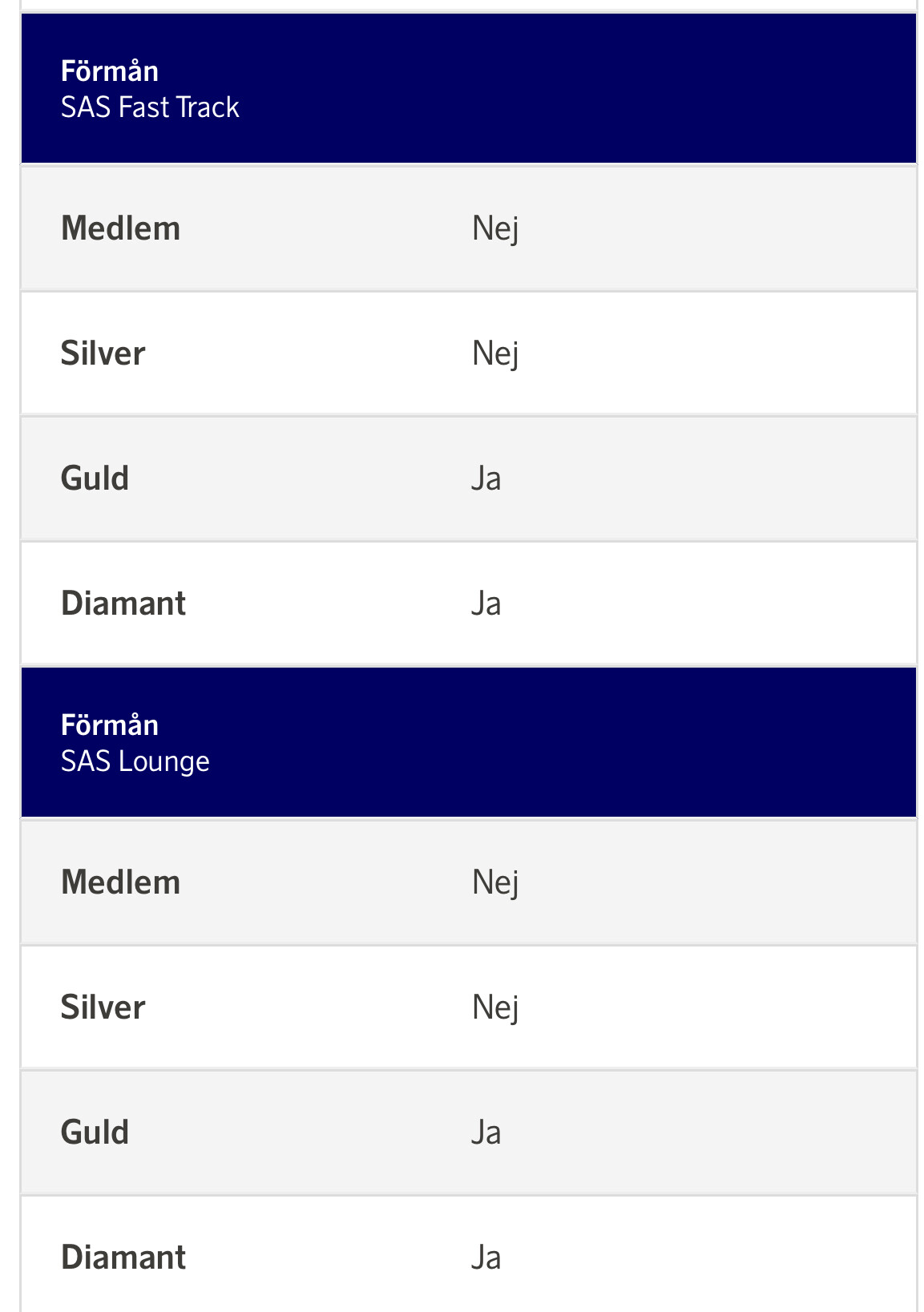924x1312 pixels.
Task: Select Ja value for Guld SAS Lounge
Action: tap(486, 1133)
